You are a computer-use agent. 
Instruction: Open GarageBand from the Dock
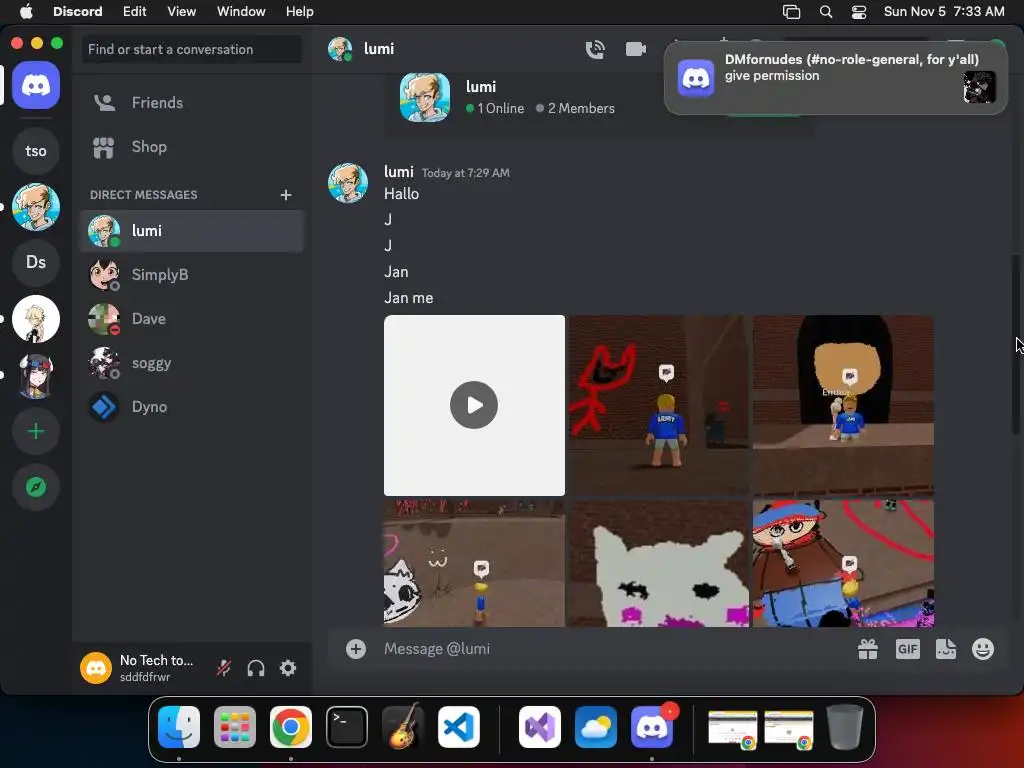point(403,727)
